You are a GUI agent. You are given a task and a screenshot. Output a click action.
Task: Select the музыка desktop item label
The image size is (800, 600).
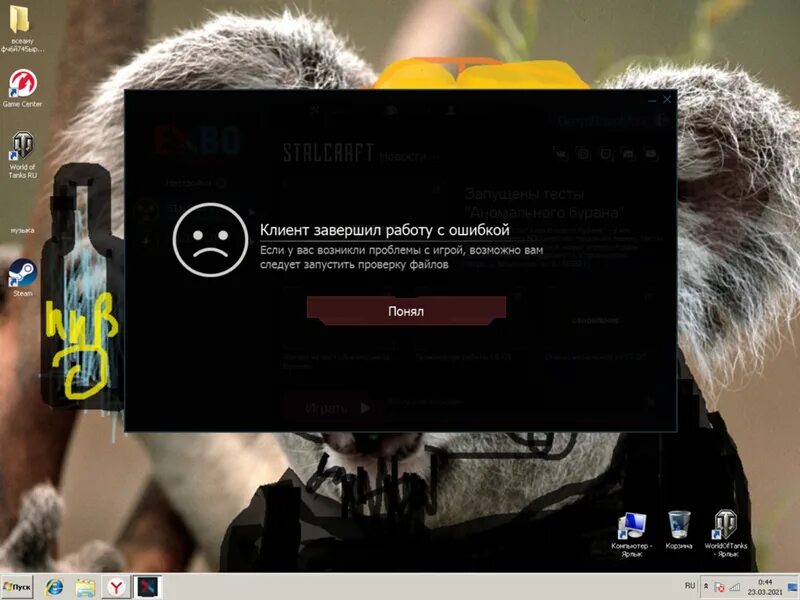pos(22,231)
